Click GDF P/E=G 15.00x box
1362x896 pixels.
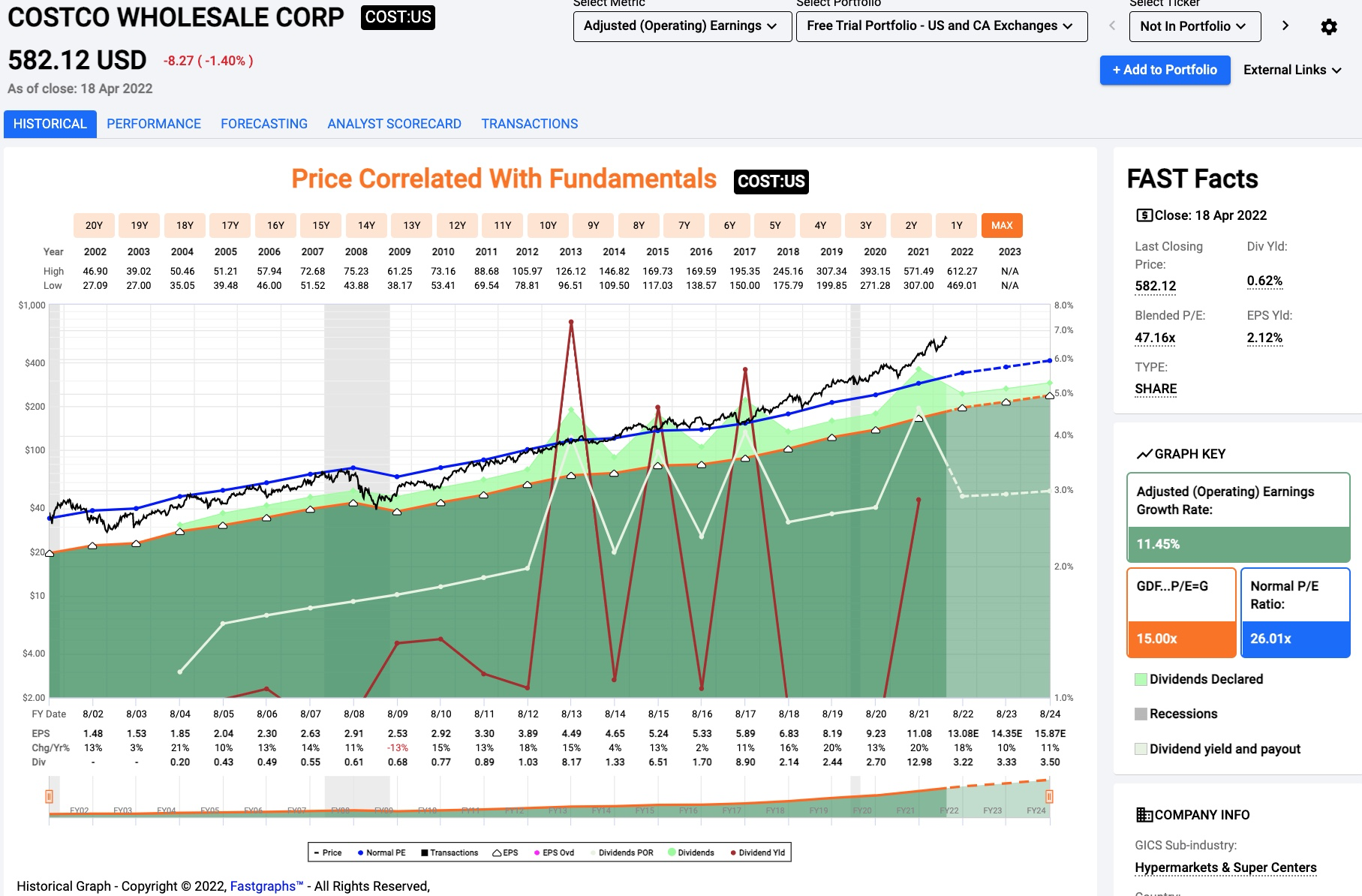[x=1181, y=612]
